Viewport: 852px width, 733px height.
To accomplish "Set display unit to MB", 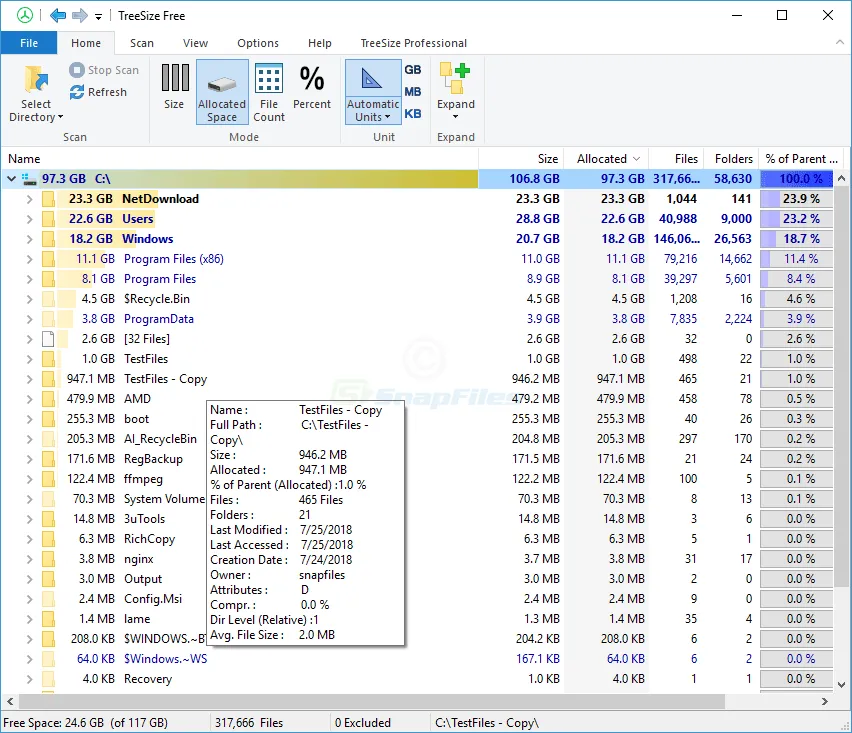I will point(413,92).
